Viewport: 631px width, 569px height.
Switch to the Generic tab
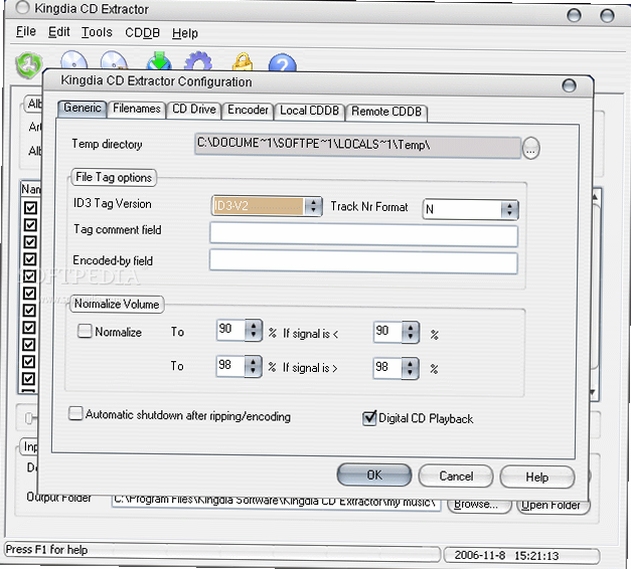pos(82,108)
